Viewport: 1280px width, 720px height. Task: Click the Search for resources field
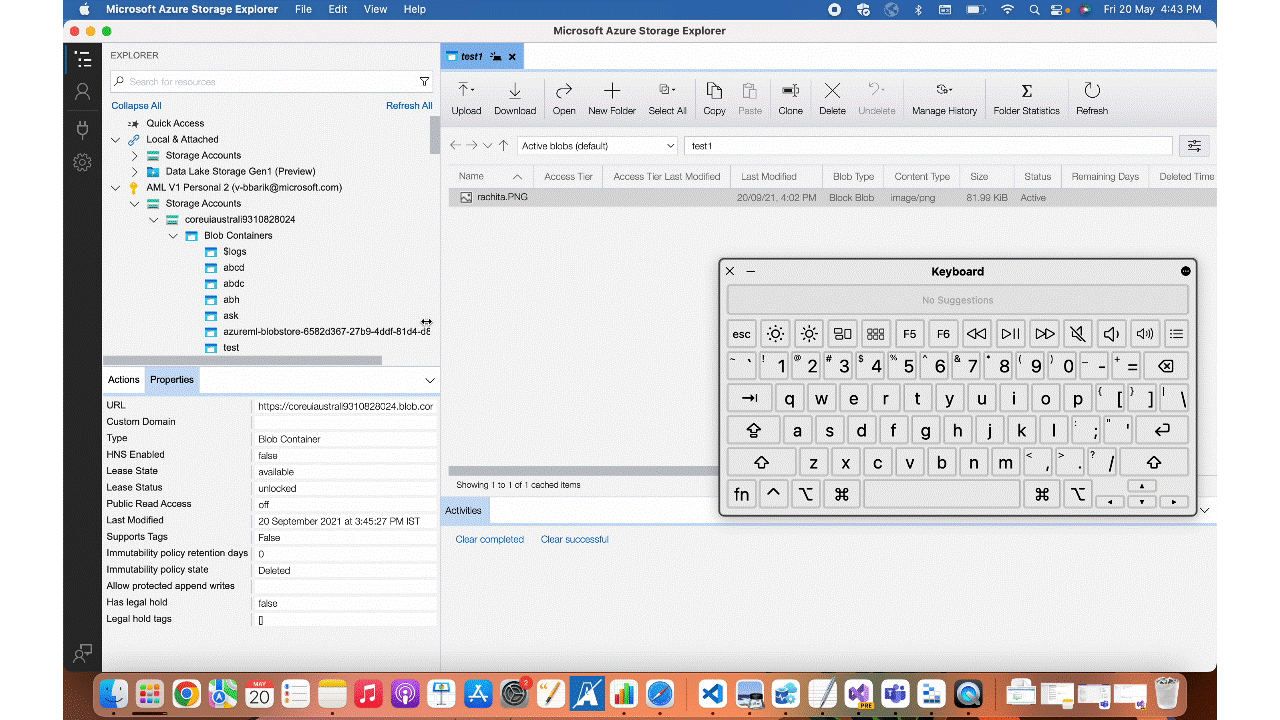coord(271,81)
